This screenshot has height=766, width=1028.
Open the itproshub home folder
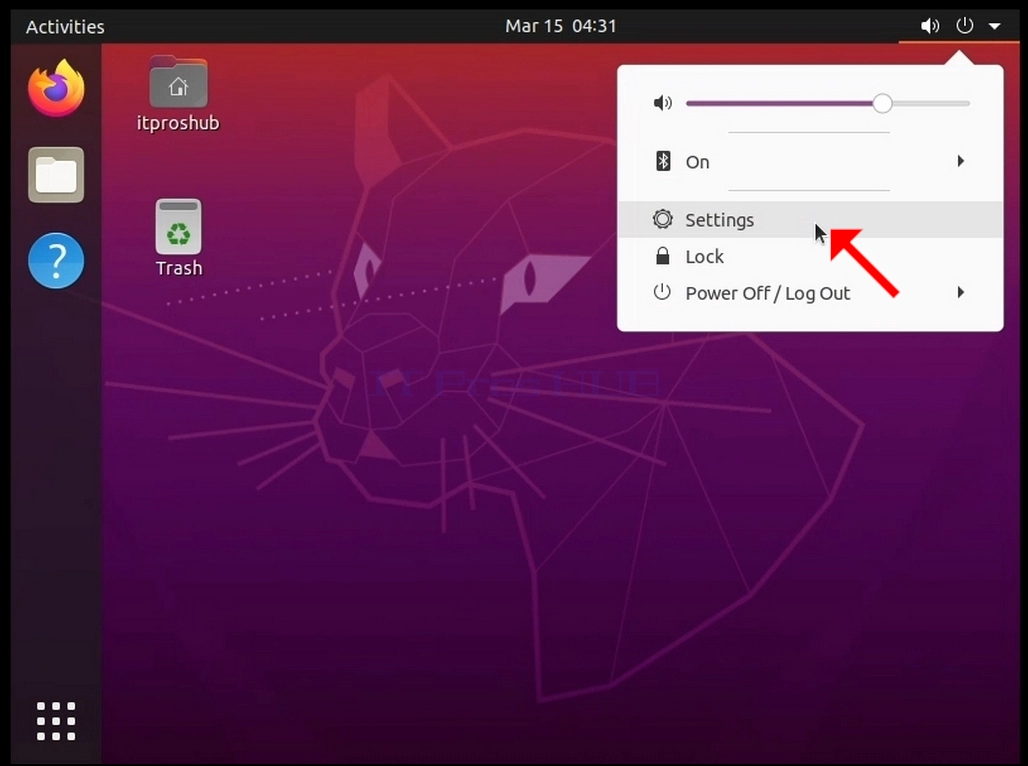178,94
